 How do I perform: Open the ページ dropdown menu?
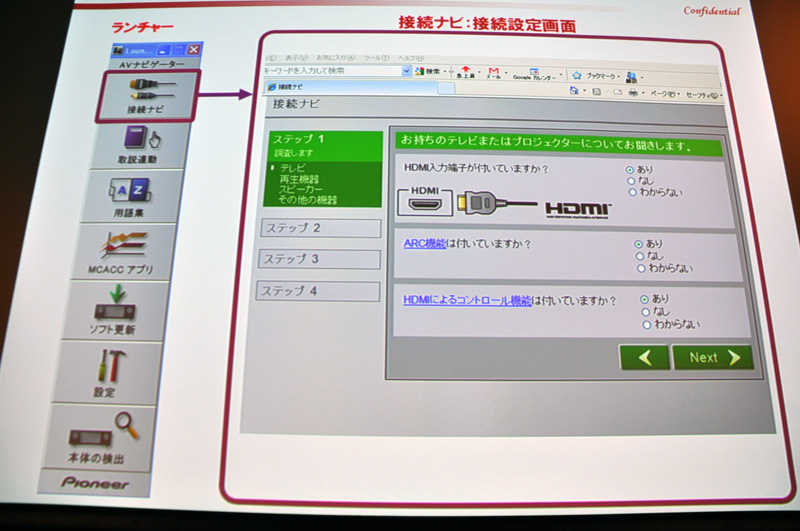(x=665, y=94)
